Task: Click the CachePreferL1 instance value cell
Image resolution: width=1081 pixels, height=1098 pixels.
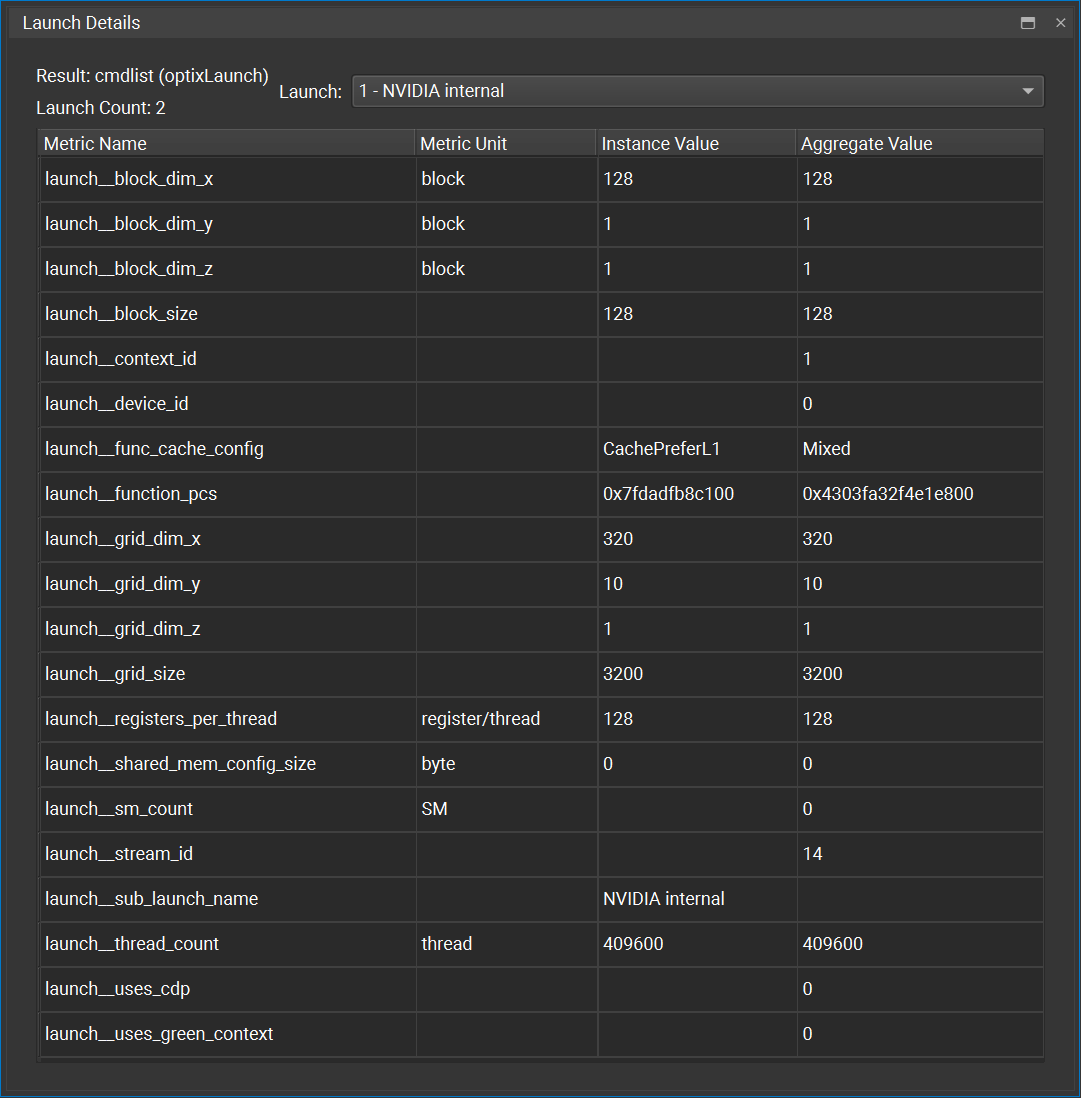Action: click(x=662, y=449)
